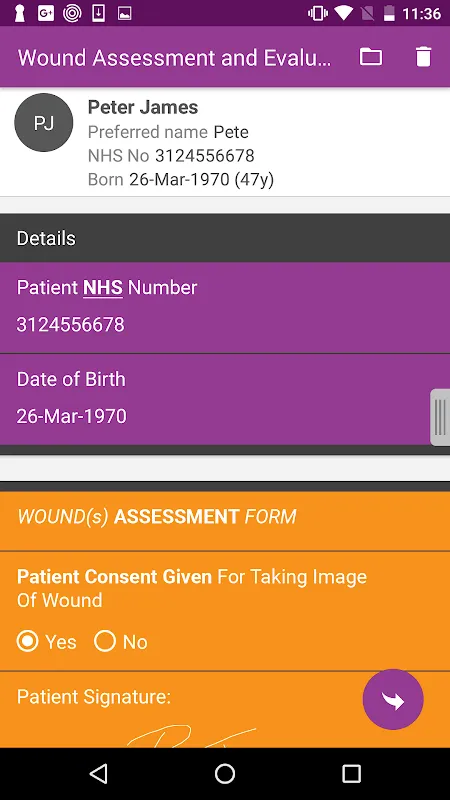The image size is (450, 800).
Task: Tap the vibrate mode status icon
Action: pyautogui.click(x=318, y=13)
